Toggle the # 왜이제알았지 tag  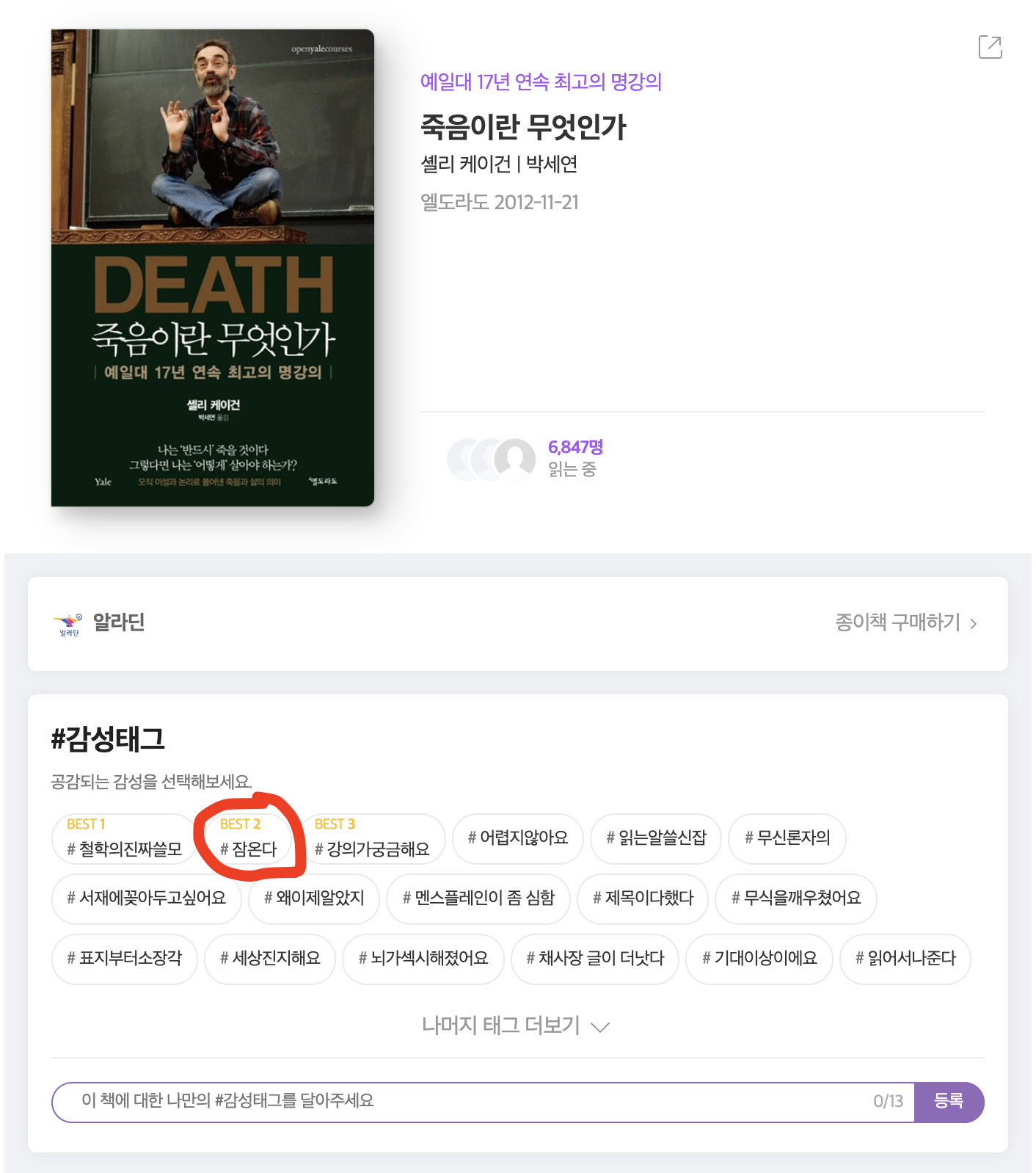(x=314, y=898)
